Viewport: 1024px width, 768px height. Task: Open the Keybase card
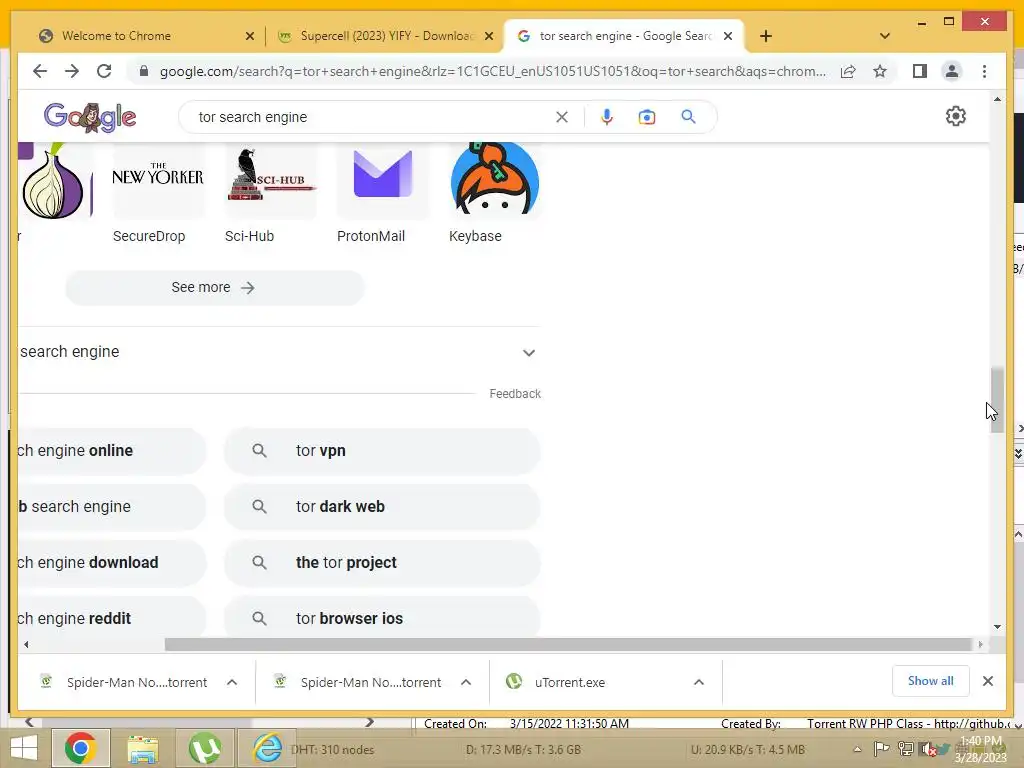pos(494,193)
